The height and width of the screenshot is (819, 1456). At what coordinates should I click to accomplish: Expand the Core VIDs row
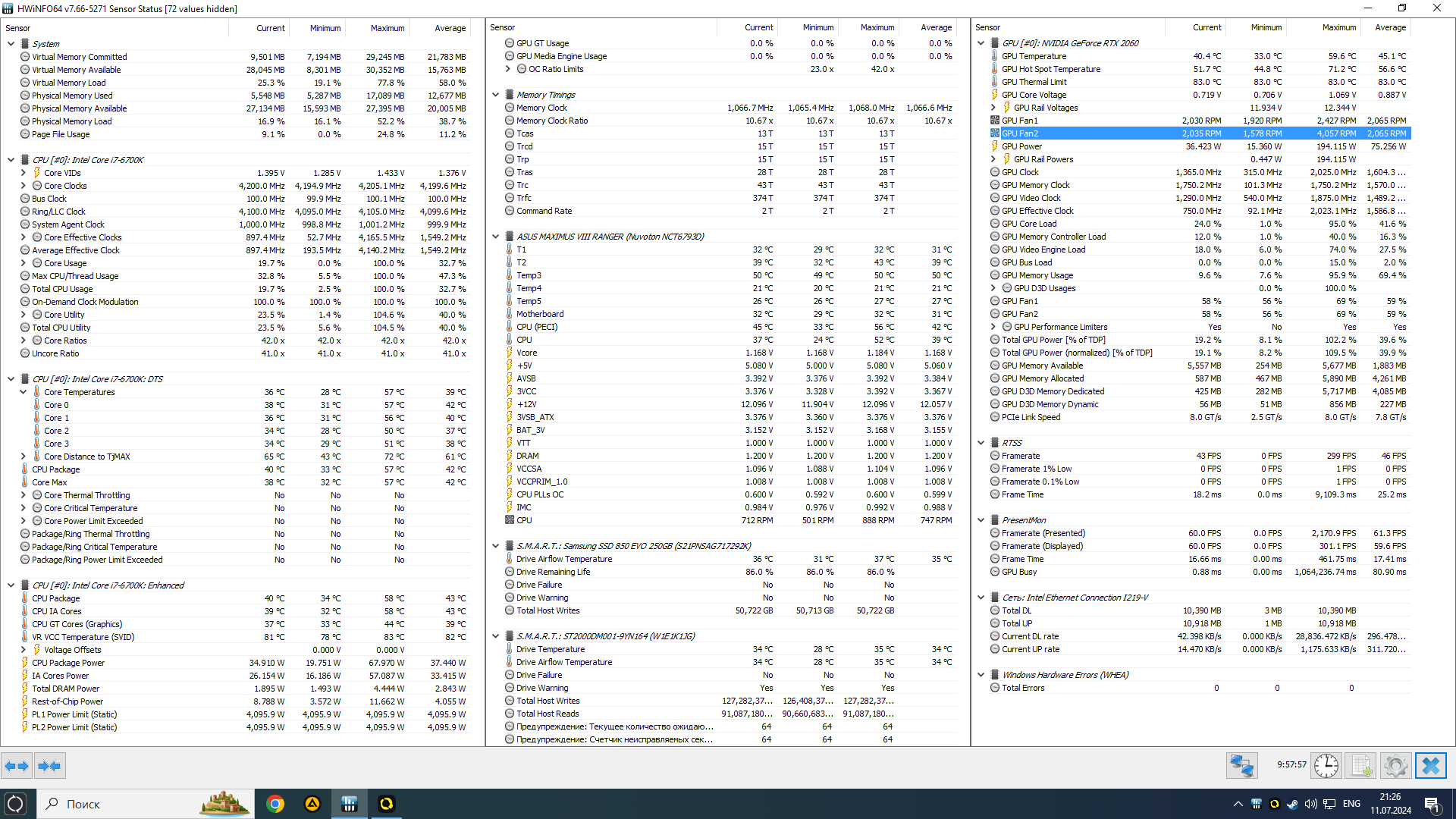click(24, 173)
